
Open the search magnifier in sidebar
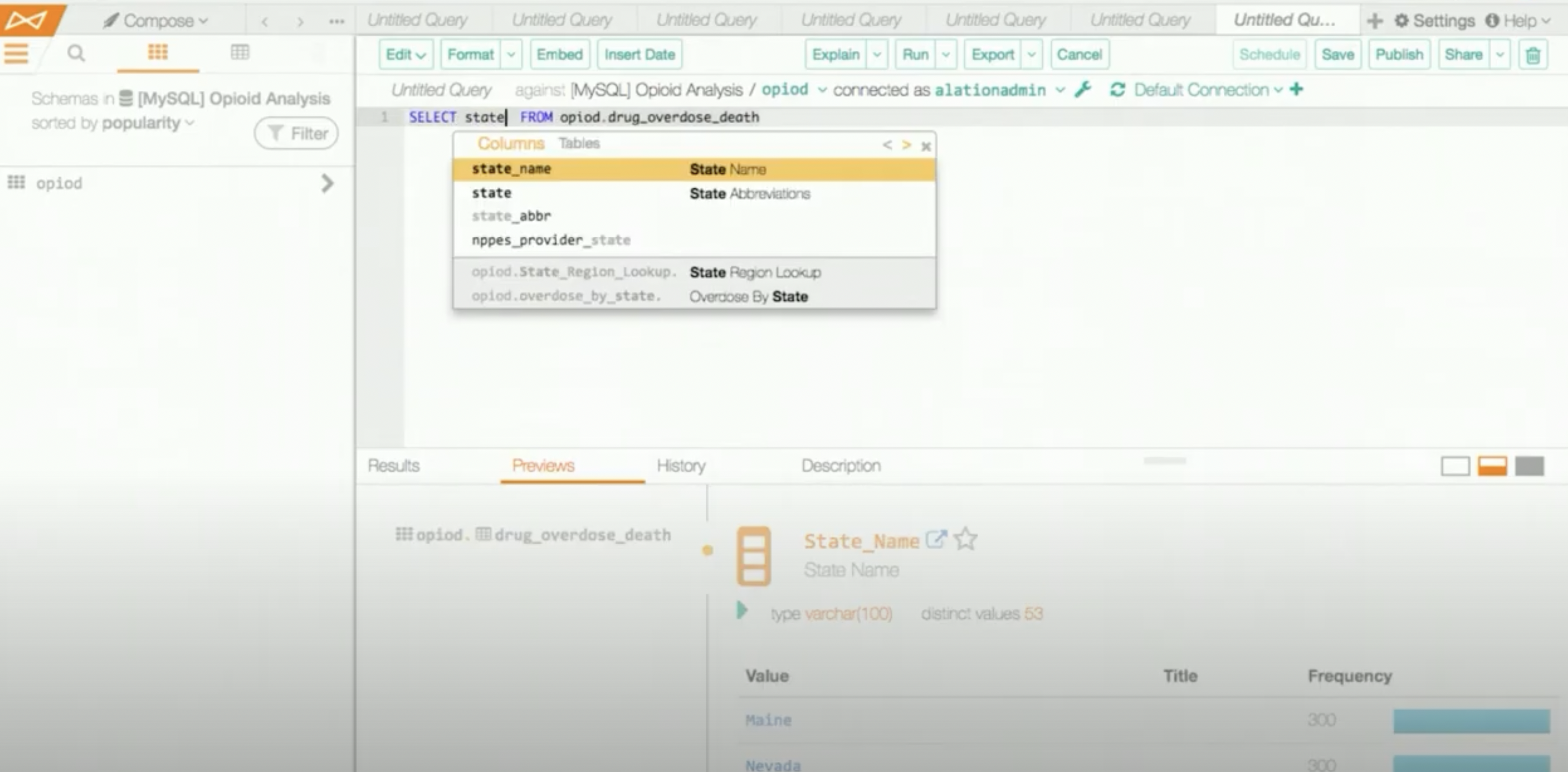(x=76, y=53)
